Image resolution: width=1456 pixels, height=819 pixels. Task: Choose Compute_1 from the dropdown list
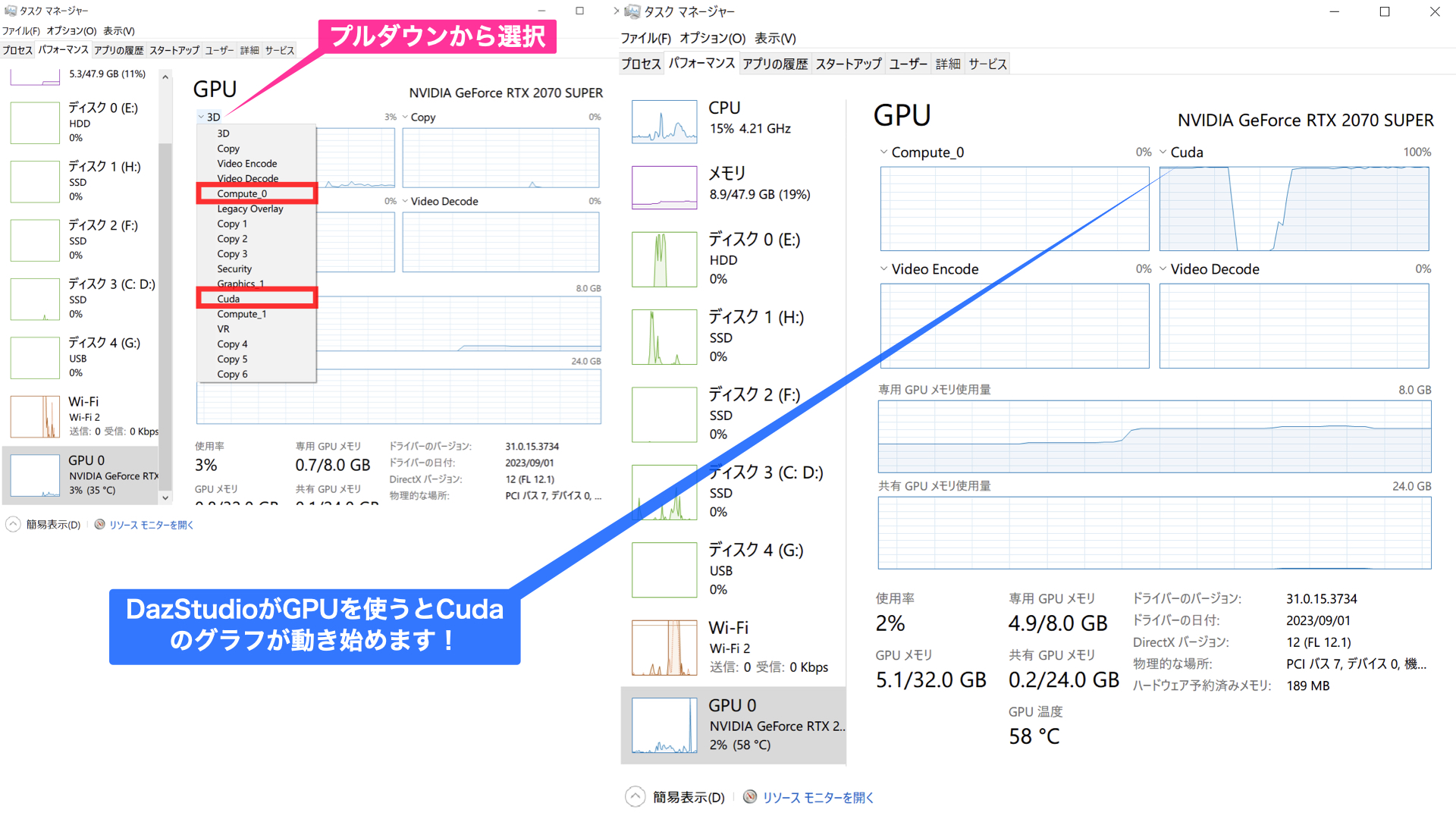[256, 314]
